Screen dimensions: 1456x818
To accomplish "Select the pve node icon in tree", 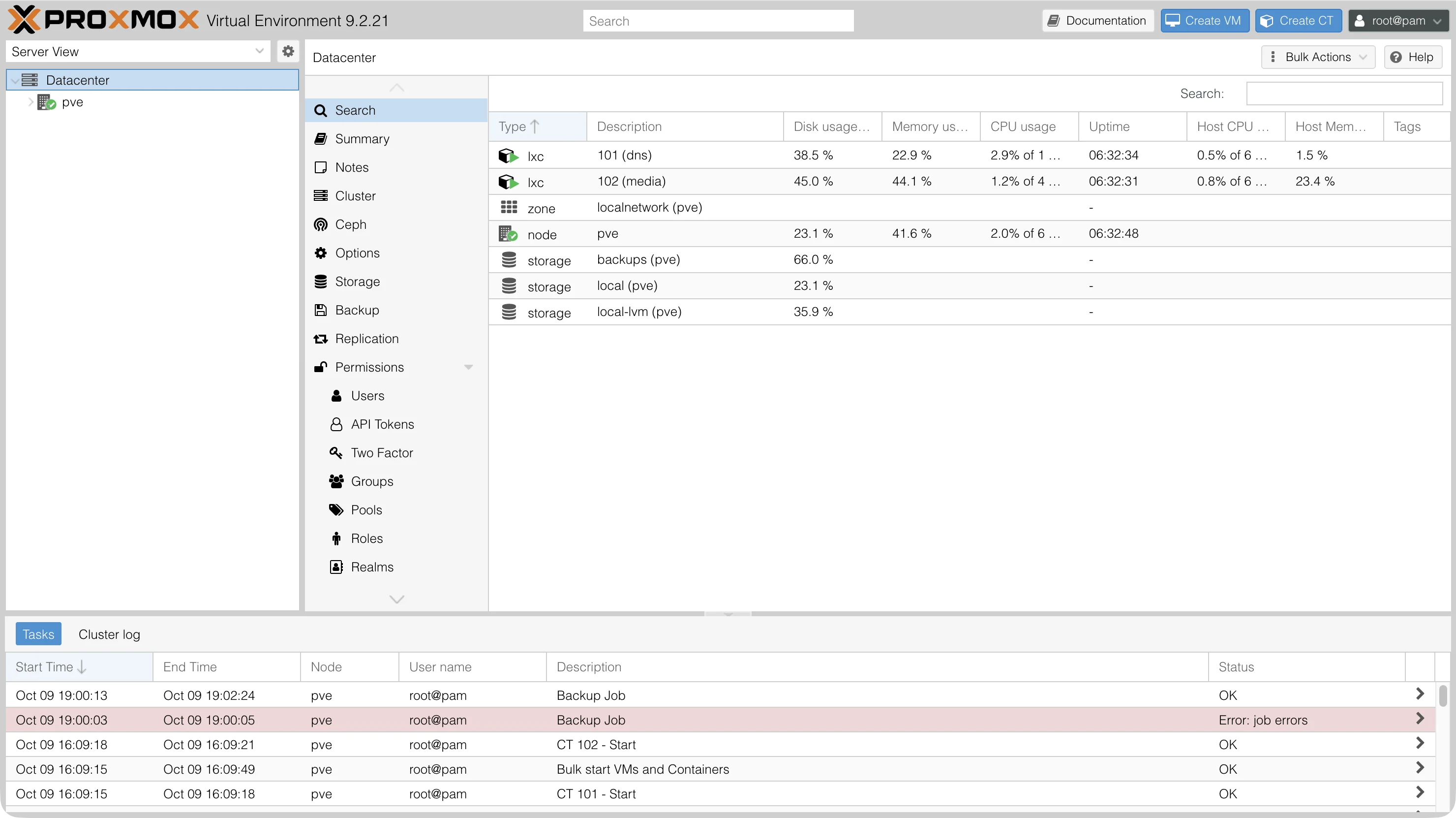I will coord(46,102).
